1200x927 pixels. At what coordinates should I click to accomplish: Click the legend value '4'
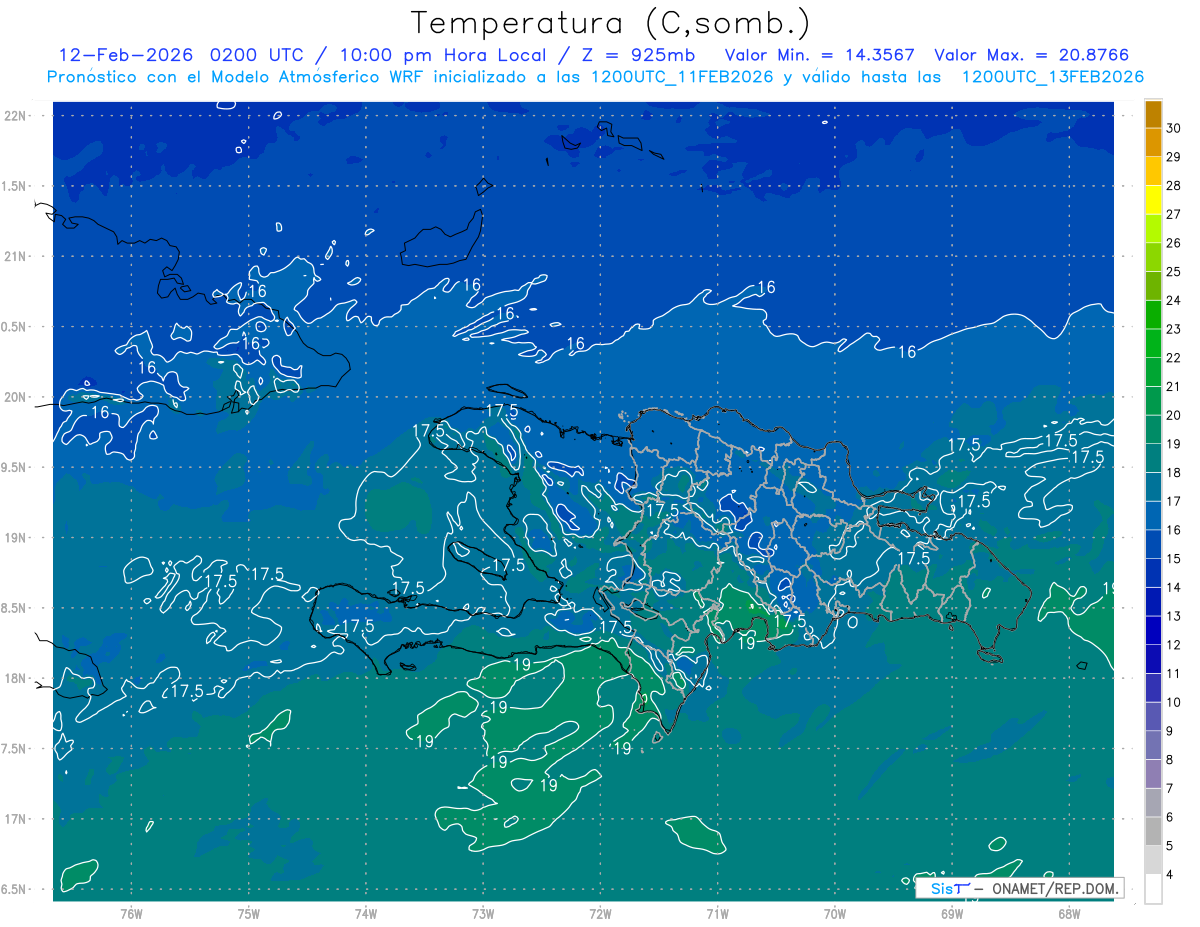pos(1171,875)
